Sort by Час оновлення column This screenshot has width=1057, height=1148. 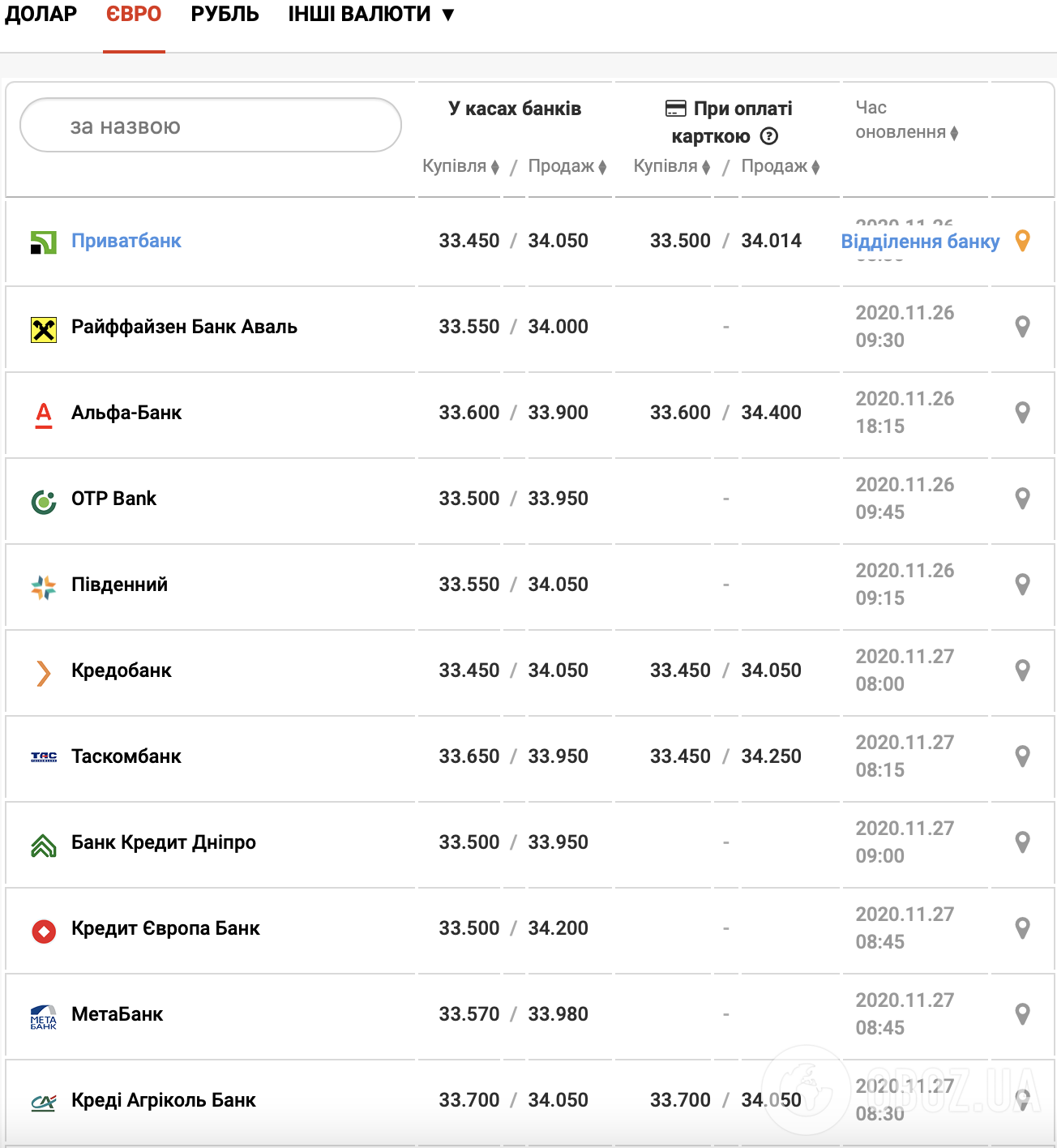[907, 120]
